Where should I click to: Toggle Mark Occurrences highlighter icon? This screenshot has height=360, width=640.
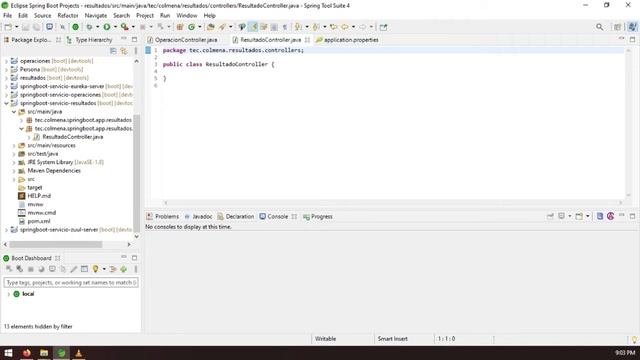click(253, 27)
